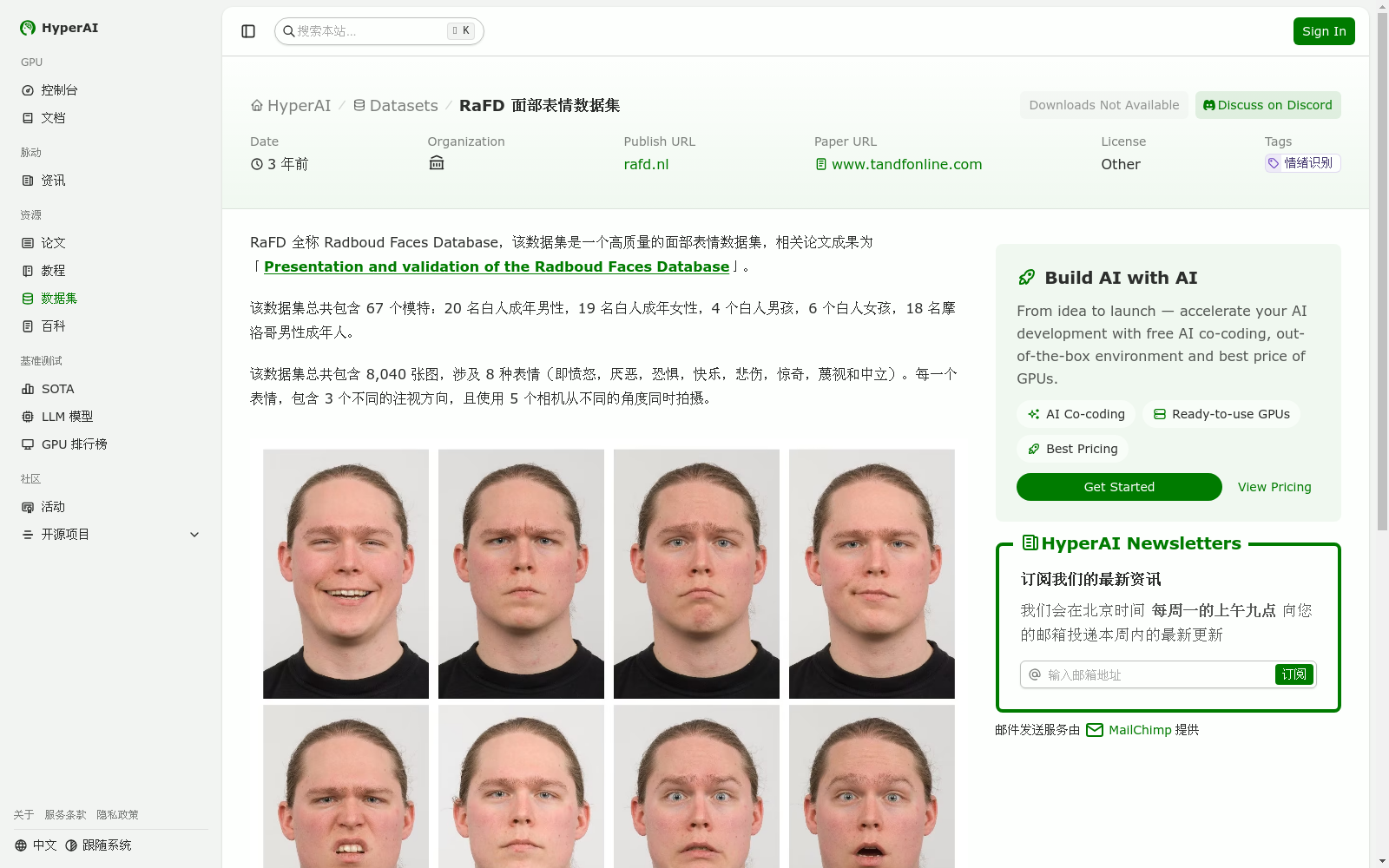Open the rafd.nl publish URL
This screenshot has height=868, width=1389.
(x=646, y=165)
